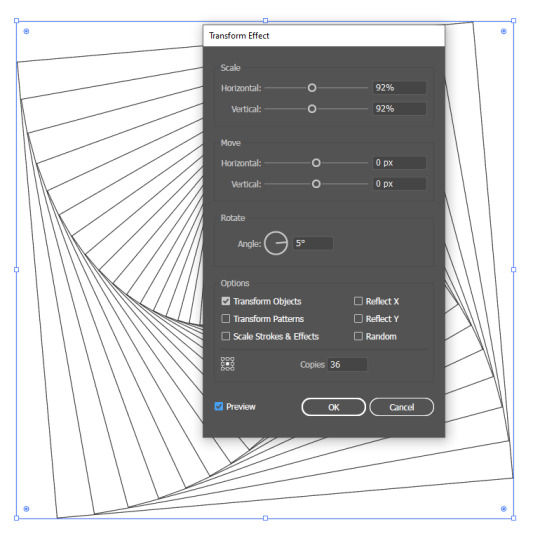Click the top-right live corner widget
The height and width of the screenshot is (536, 540).
click(x=503, y=31)
